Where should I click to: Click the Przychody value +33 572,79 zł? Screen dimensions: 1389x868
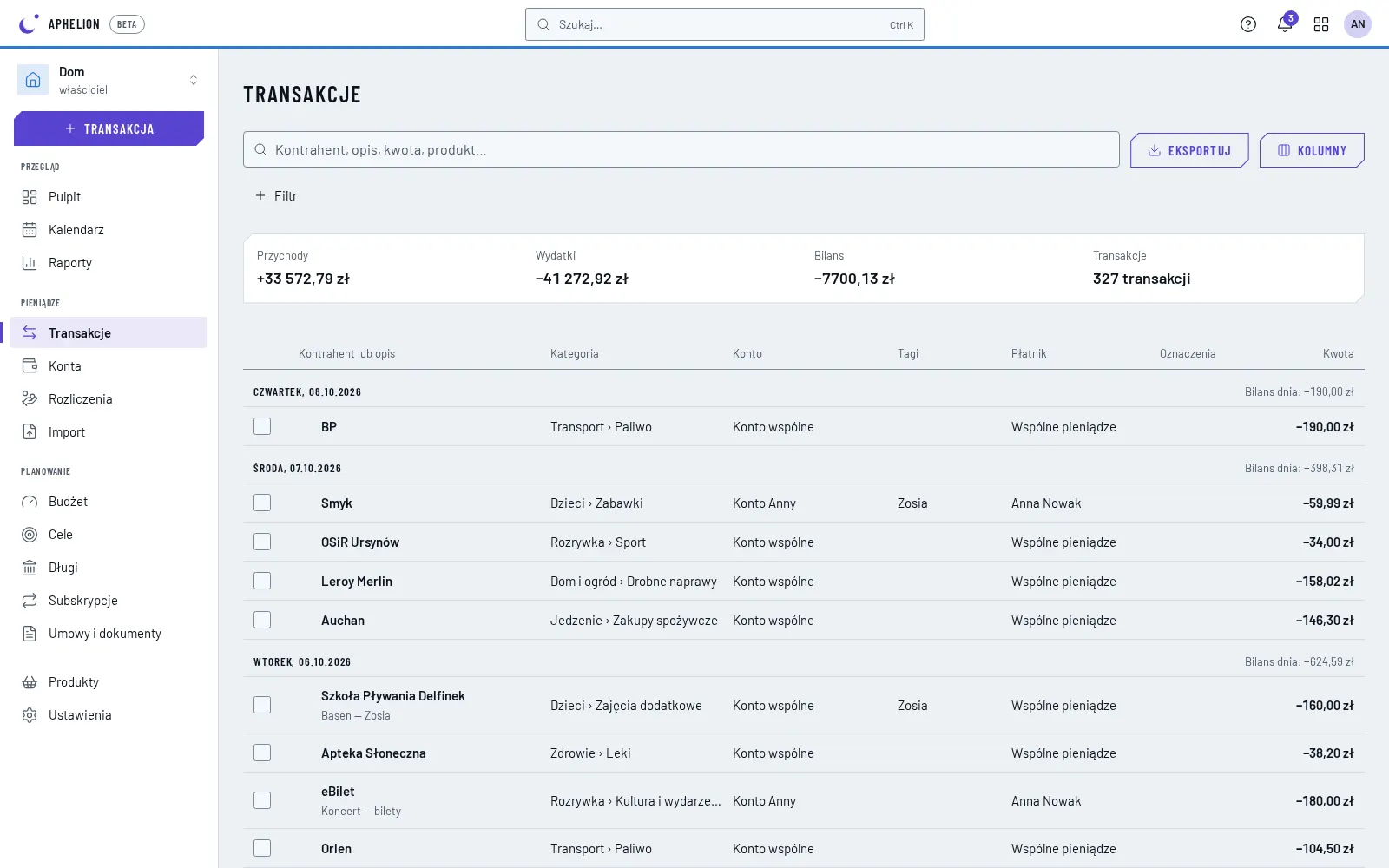[x=303, y=279]
